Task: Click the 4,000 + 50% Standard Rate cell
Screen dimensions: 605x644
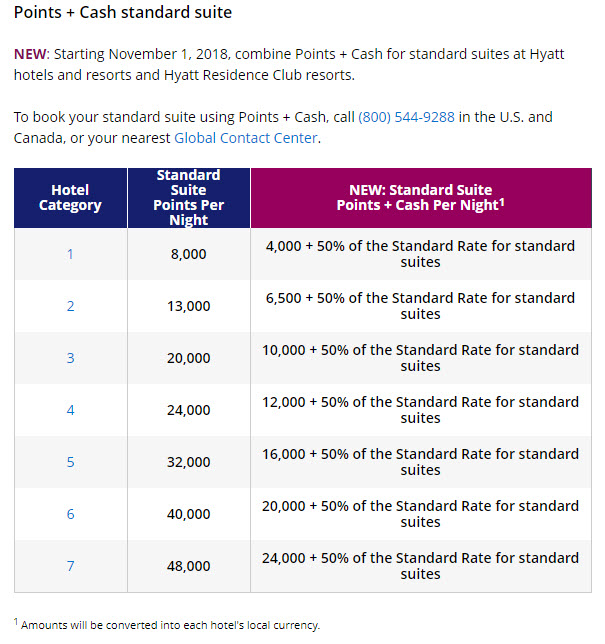Action: 420,254
